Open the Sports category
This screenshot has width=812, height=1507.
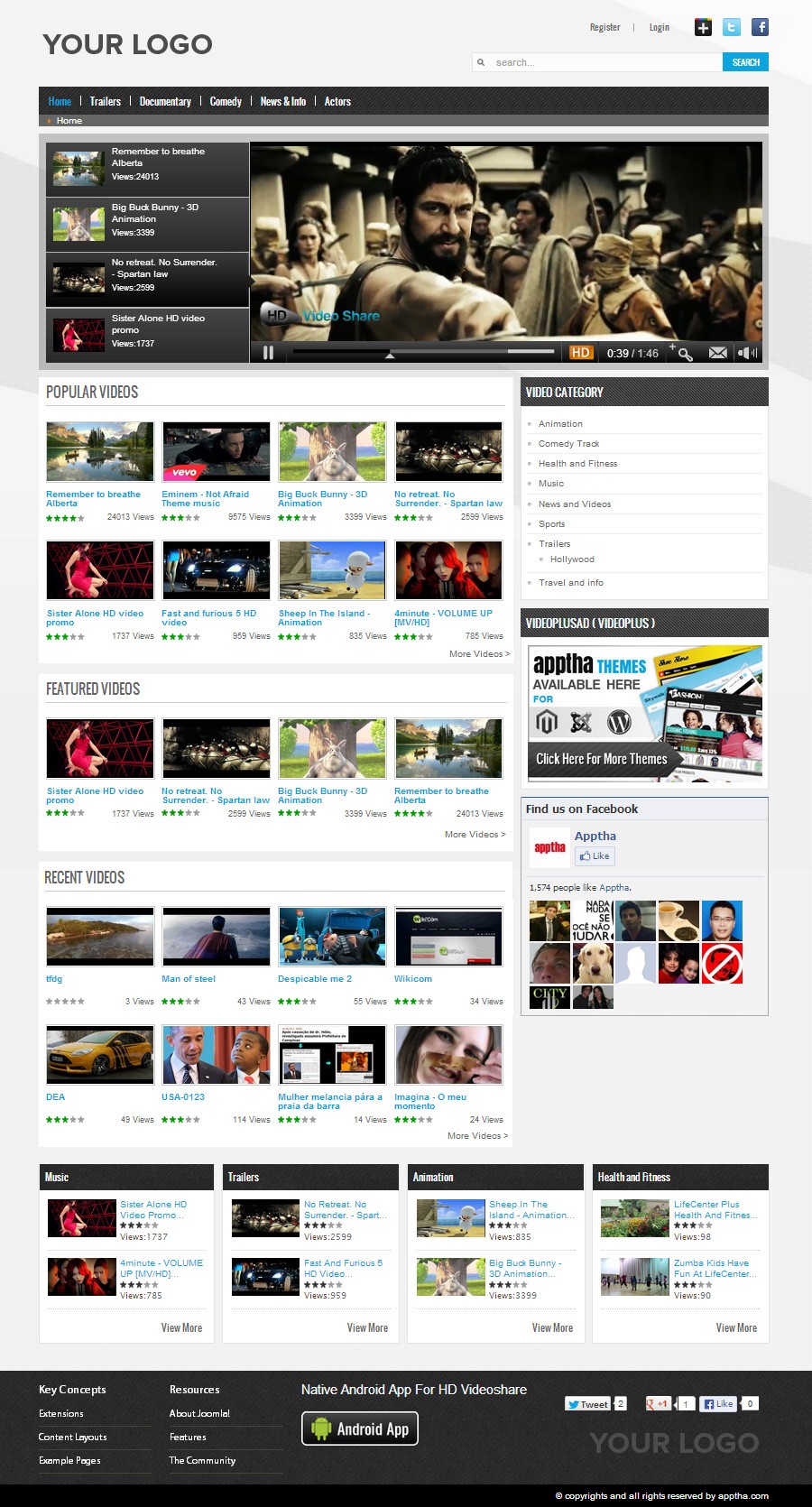tap(551, 523)
